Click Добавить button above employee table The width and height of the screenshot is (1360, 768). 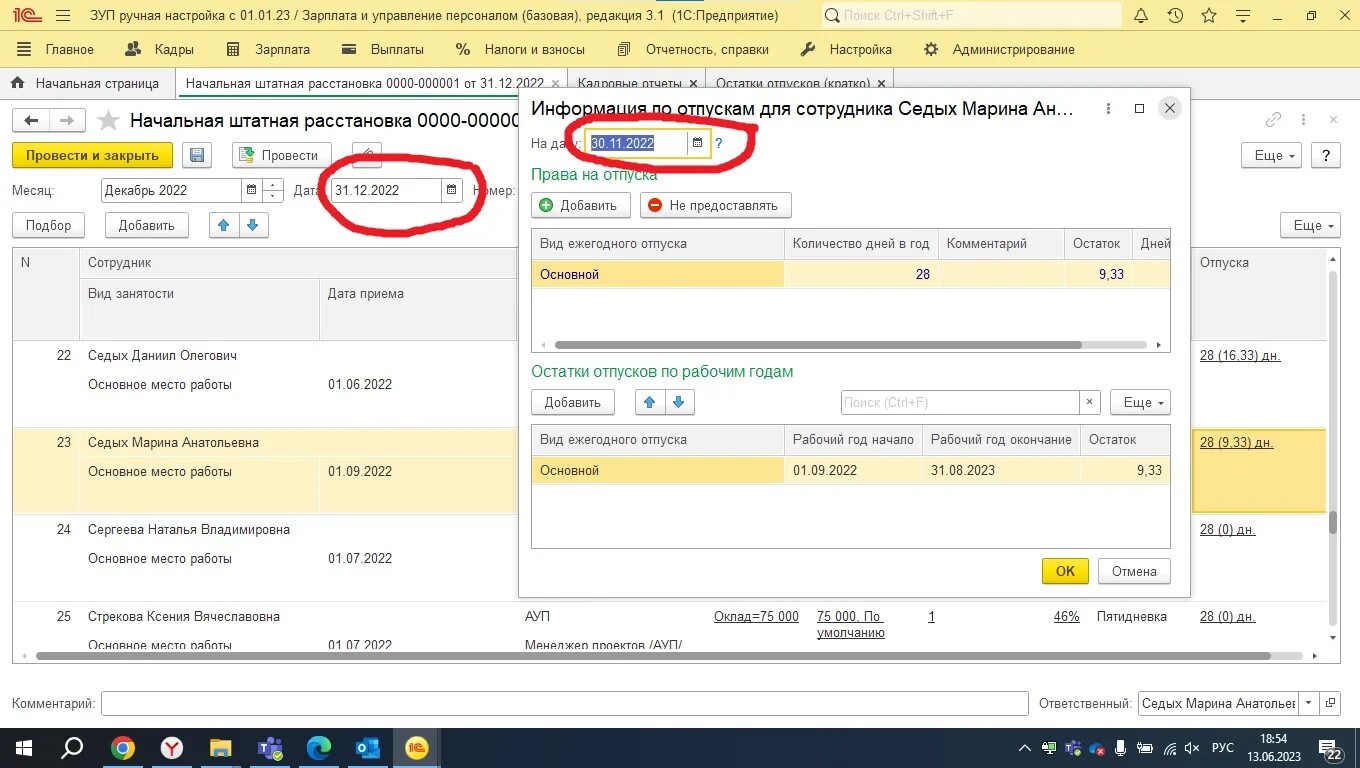(147, 225)
